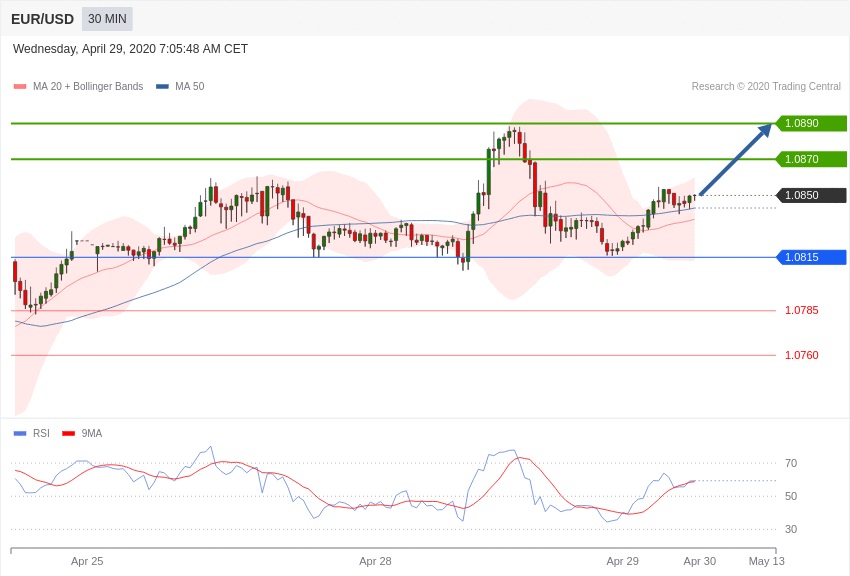850x576 pixels.
Task: Click the red 1.0785 support value
Action: [x=802, y=310]
